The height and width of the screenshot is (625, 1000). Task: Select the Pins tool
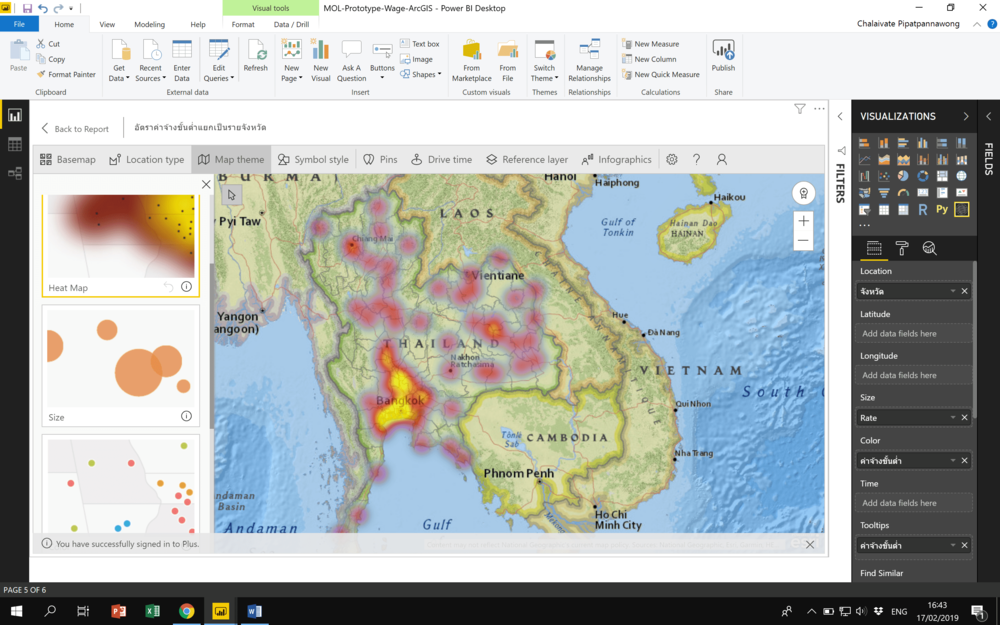click(x=380, y=158)
